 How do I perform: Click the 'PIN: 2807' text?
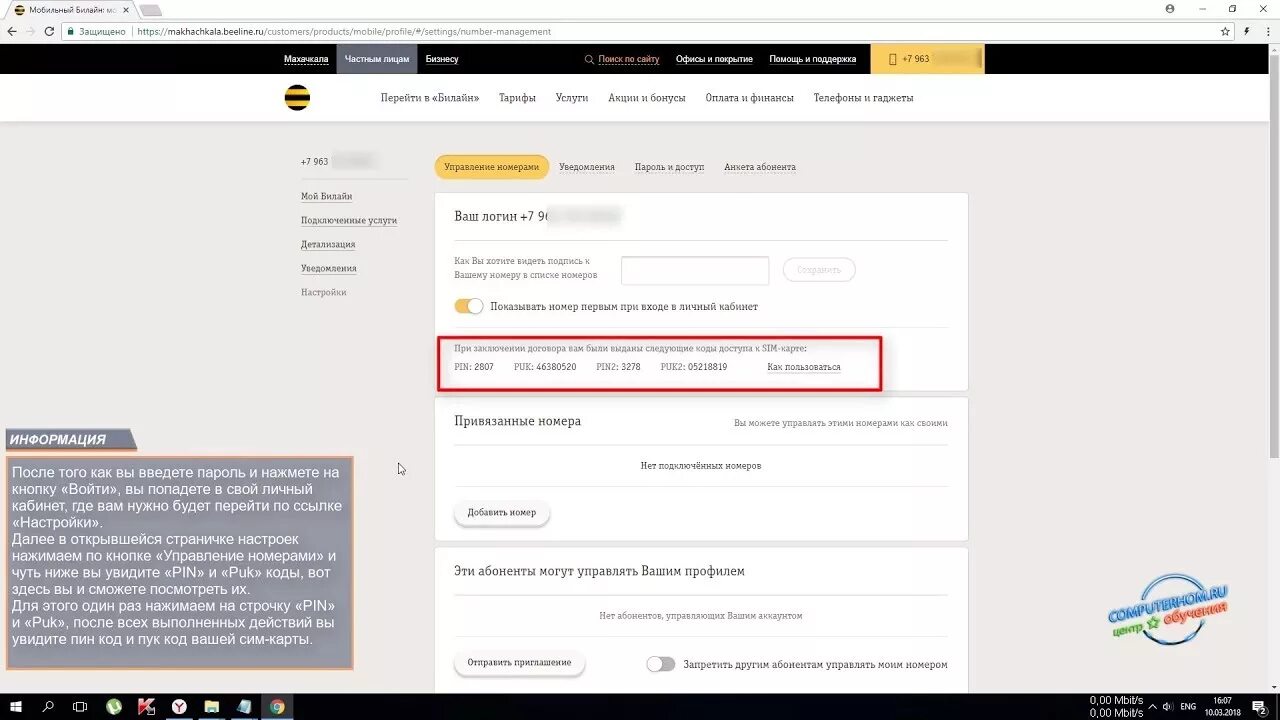(474, 367)
